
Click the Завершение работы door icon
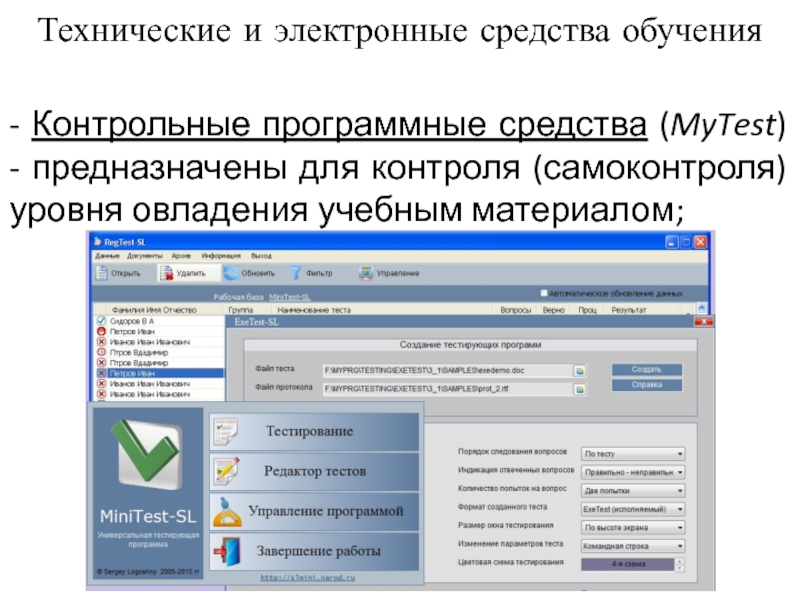[x=227, y=551]
